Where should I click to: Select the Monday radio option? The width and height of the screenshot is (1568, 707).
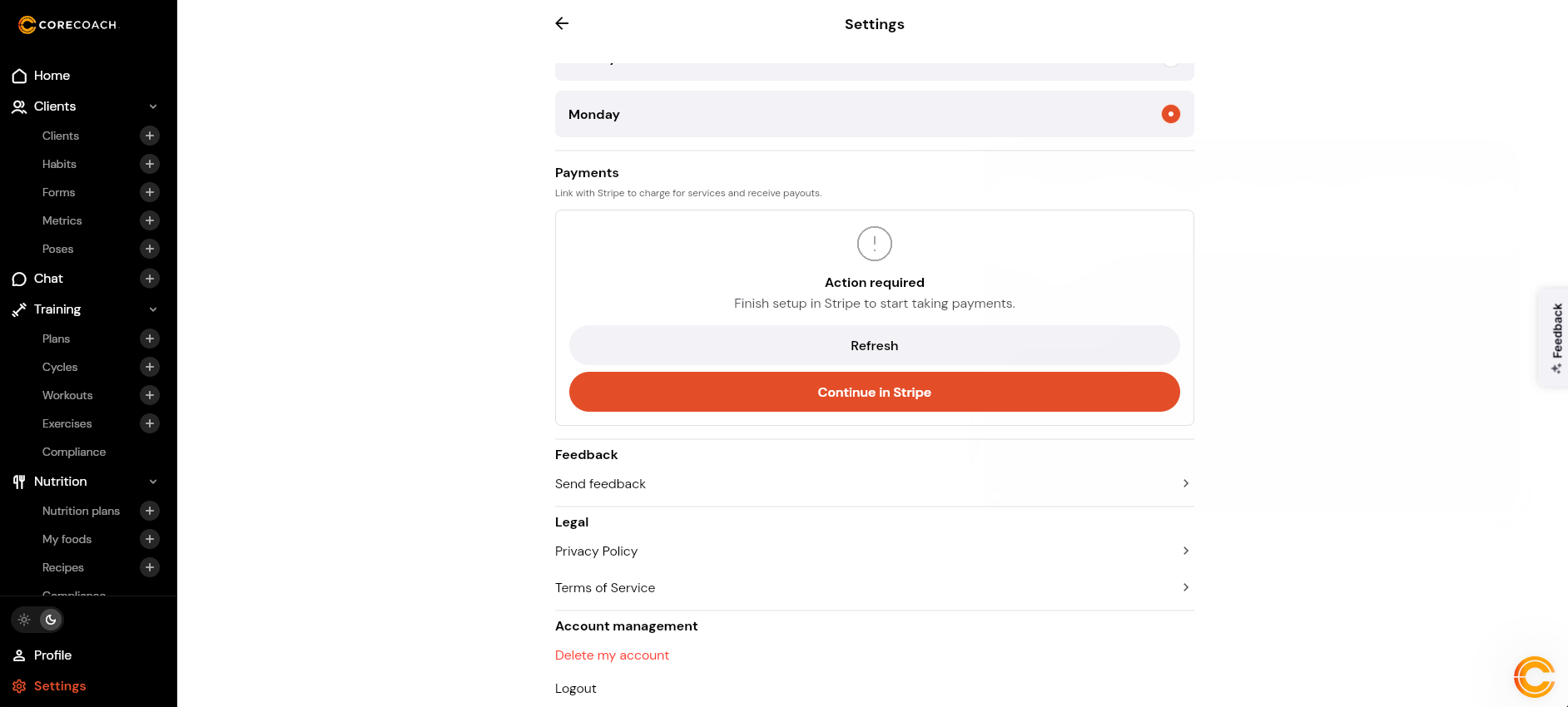(x=1170, y=114)
